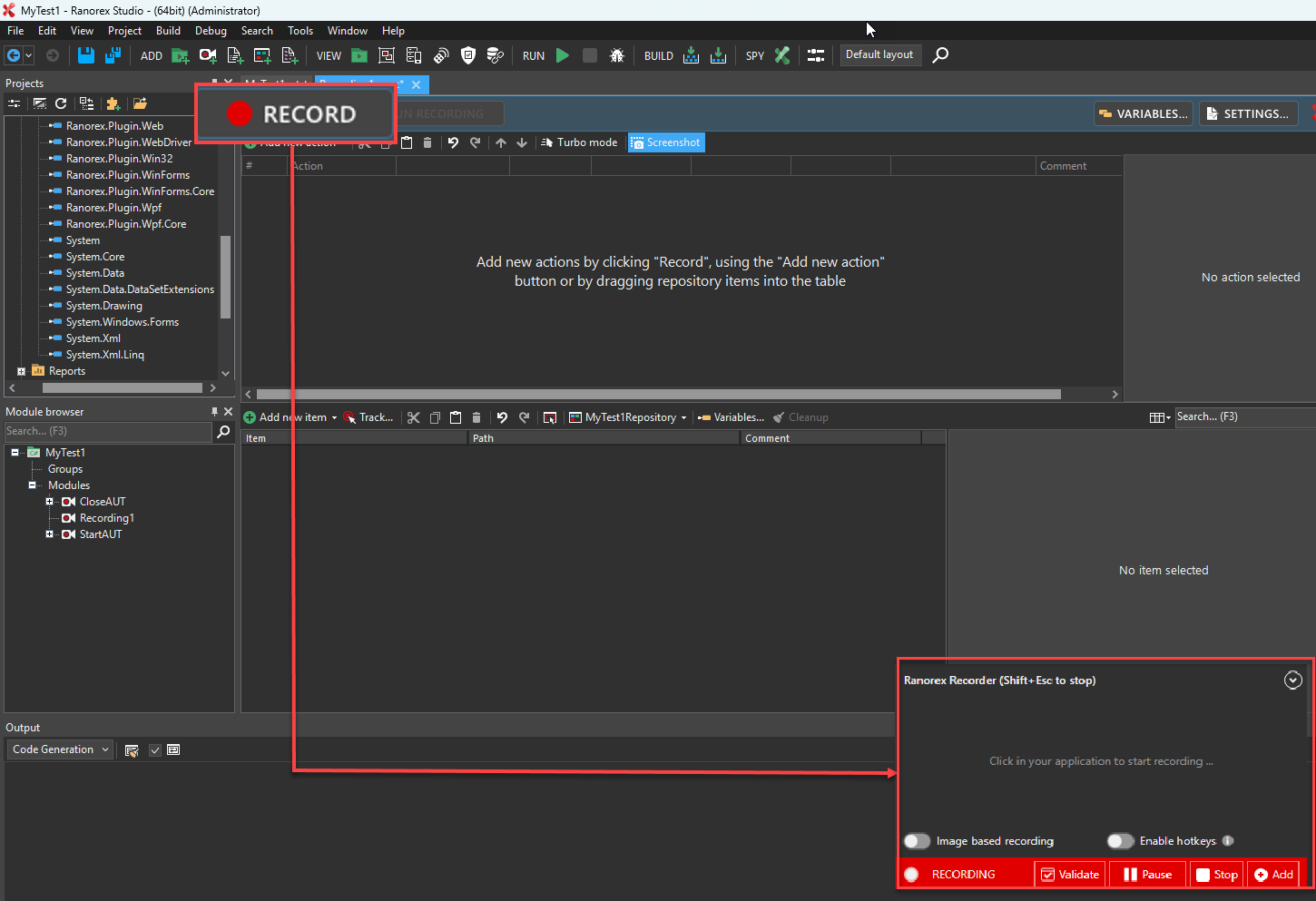Click the actions table horizontal scrollbar
Image resolution: width=1316 pixels, height=901 pixels.
click(659, 394)
